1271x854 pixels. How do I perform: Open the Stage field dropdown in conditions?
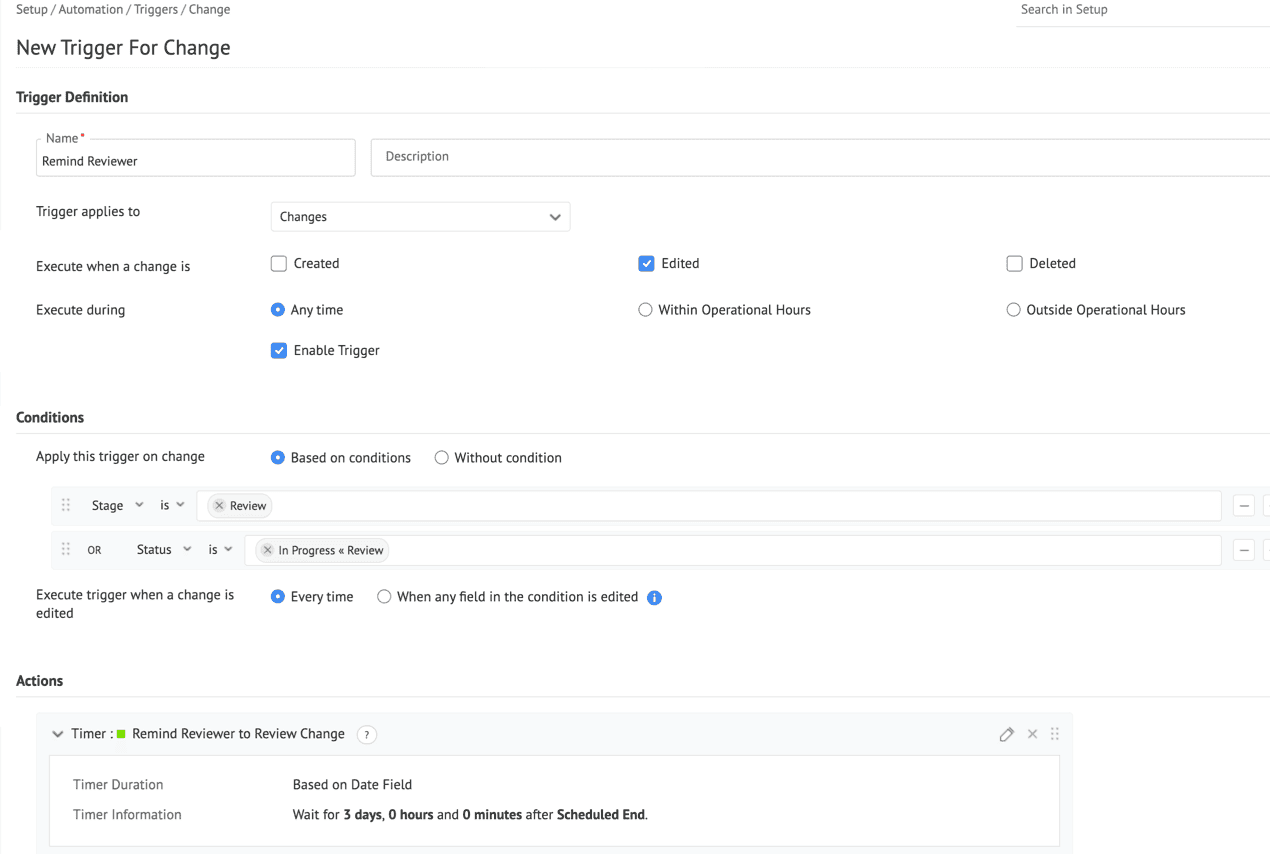pos(117,506)
